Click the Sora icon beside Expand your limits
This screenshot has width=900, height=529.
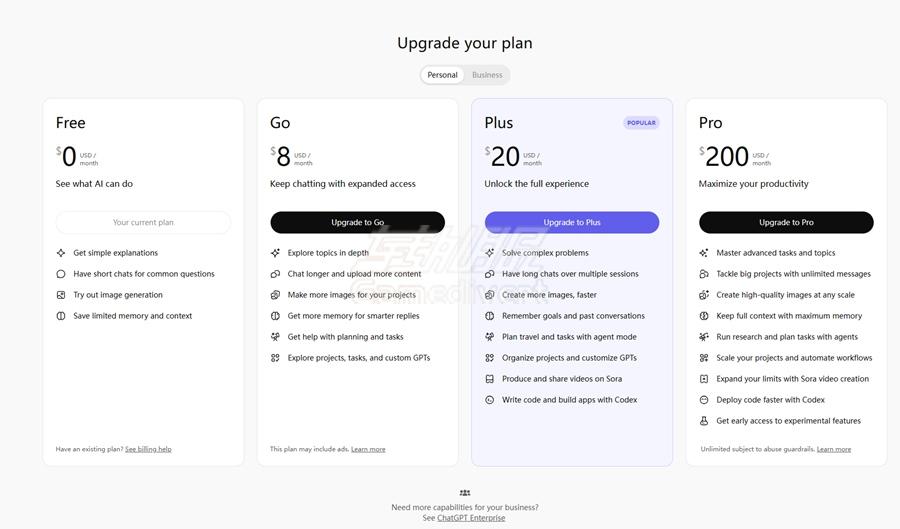[704, 379]
